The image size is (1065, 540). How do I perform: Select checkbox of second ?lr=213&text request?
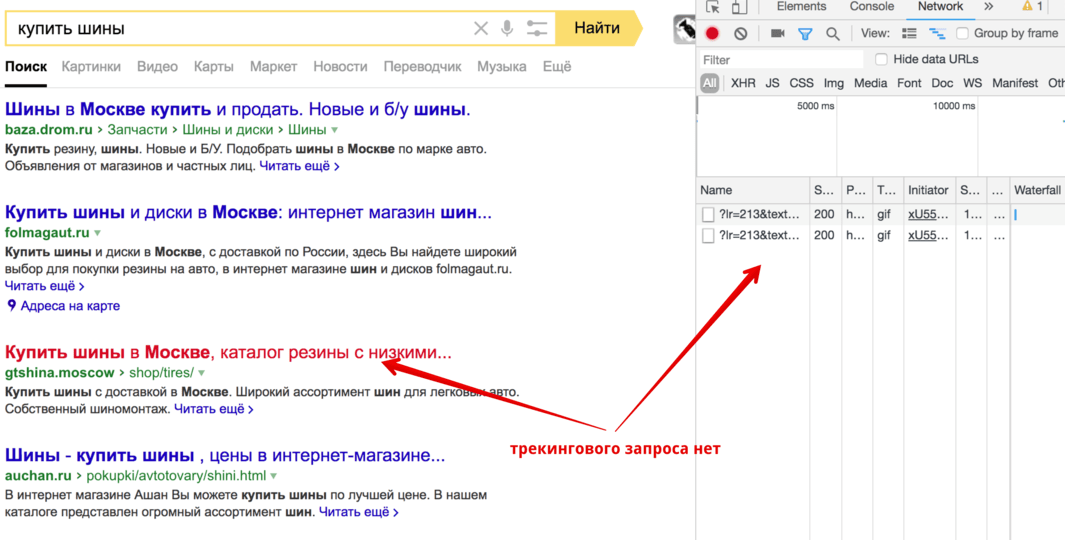(x=708, y=236)
